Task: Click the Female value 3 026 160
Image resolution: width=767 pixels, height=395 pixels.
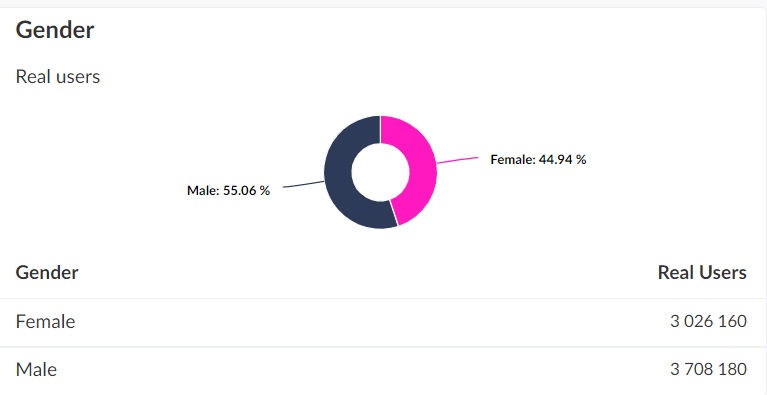Action: tap(708, 321)
